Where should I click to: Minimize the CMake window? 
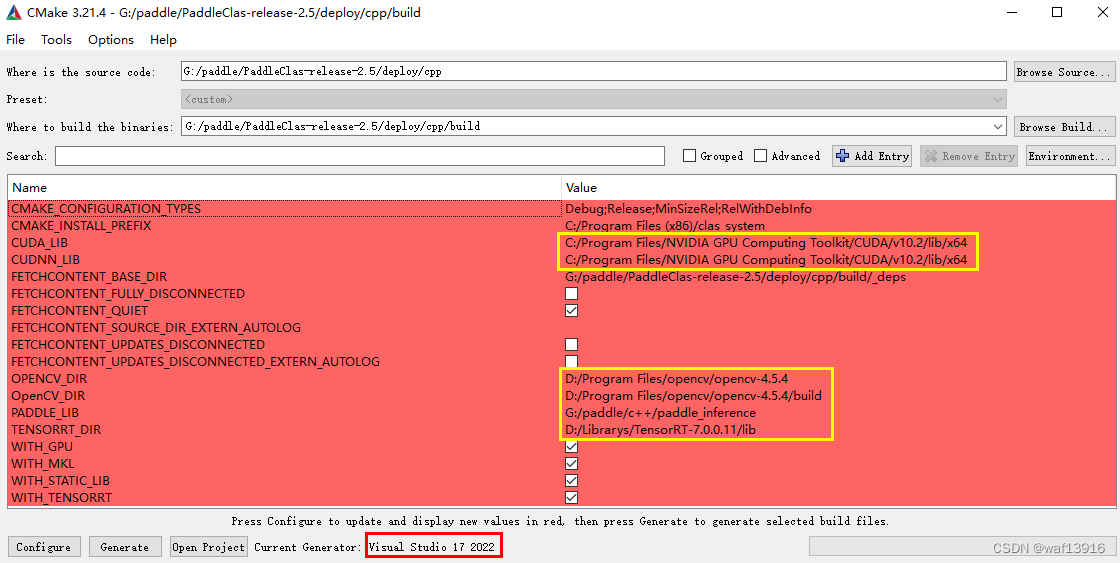click(1013, 12)
